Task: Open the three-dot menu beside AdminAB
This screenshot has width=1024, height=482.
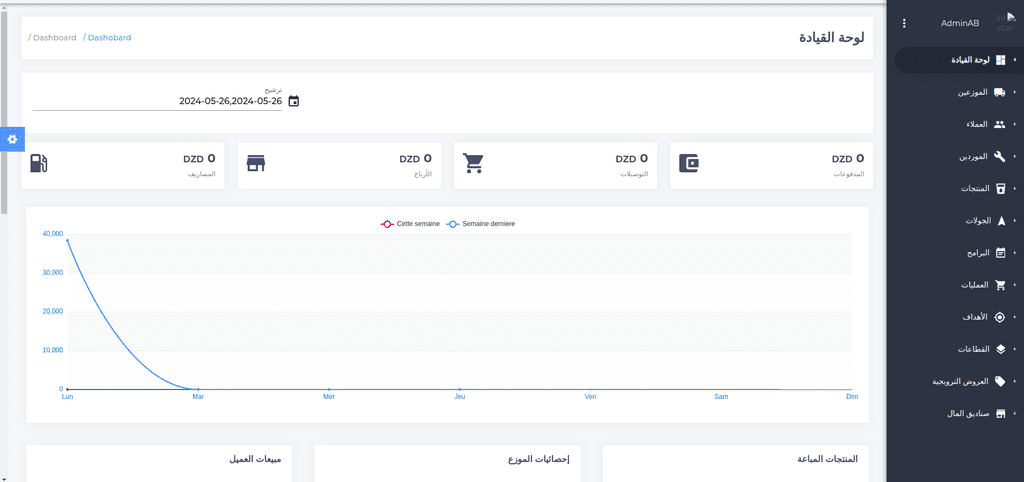Action: click(904, 24)
